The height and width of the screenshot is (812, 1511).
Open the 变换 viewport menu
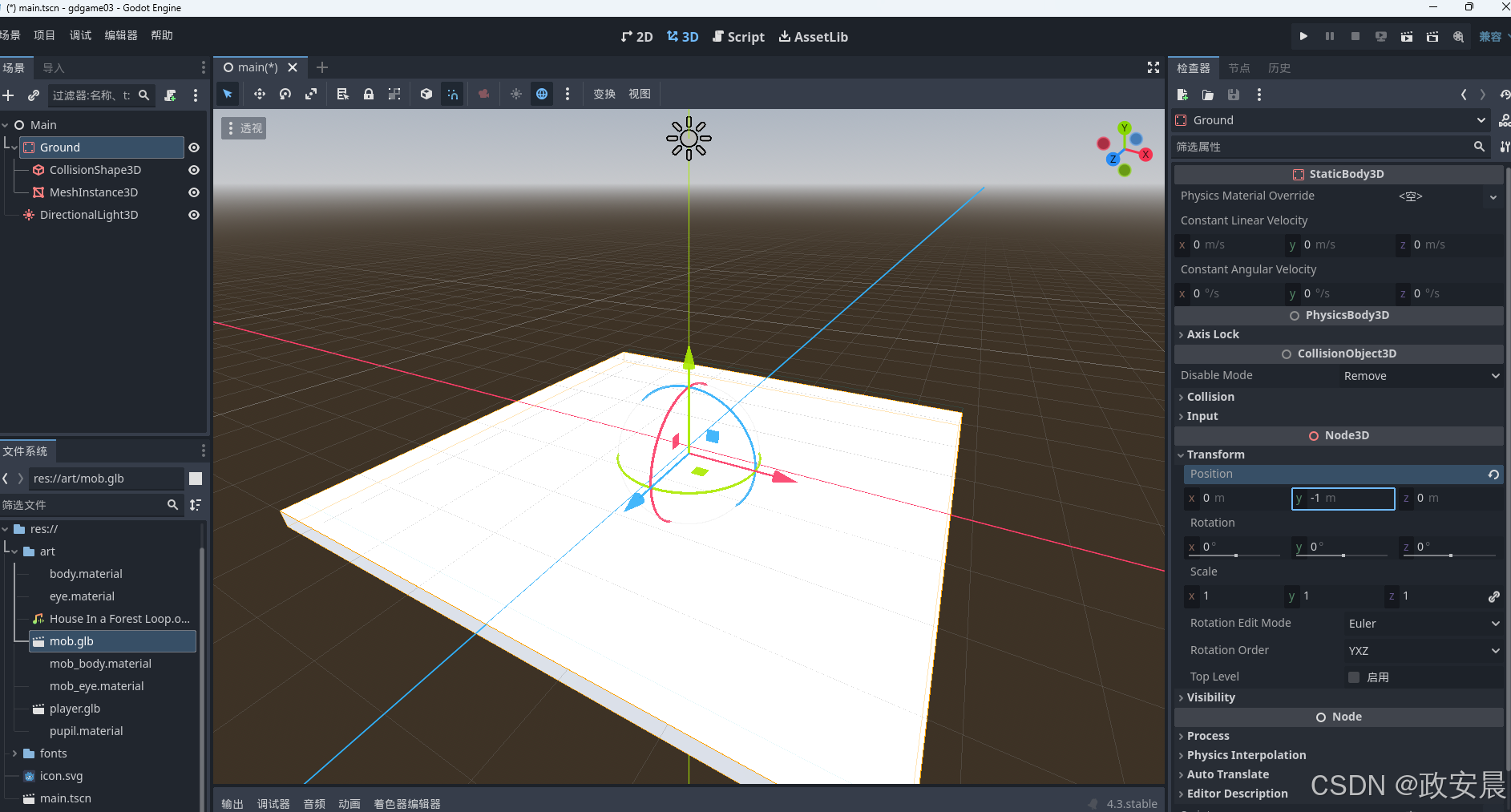604,94
